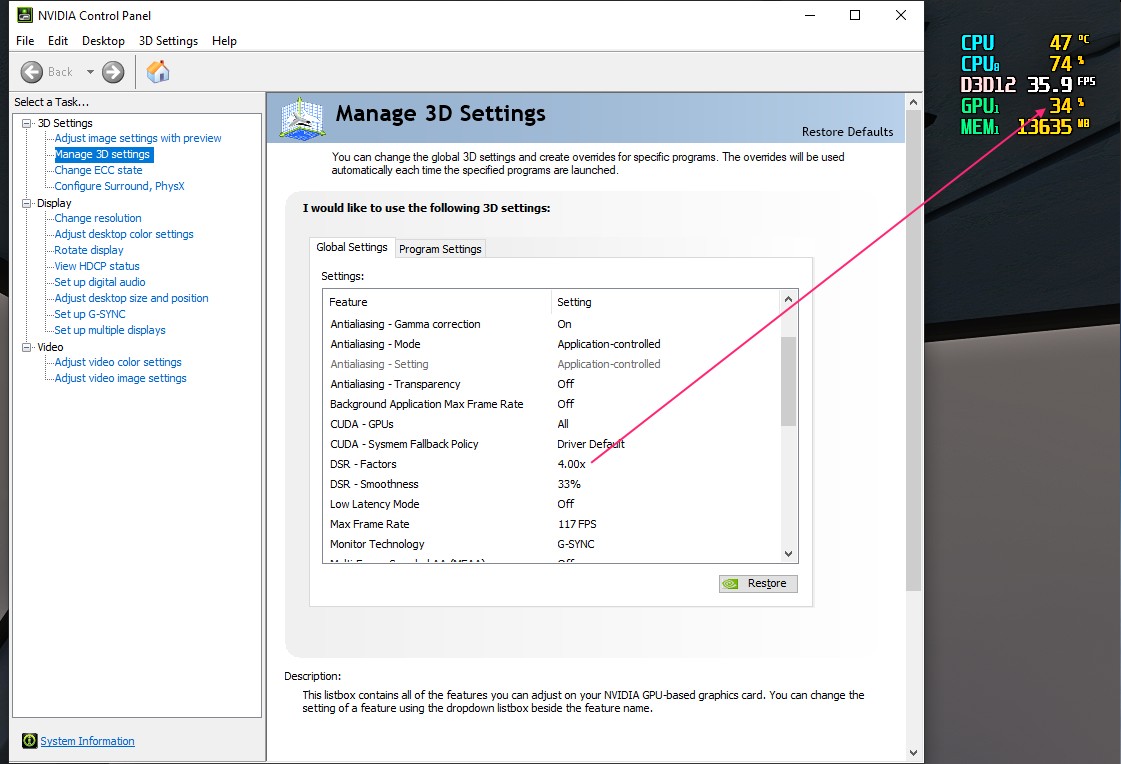
Task: Click the Feature column header
Action: [437, 302]
